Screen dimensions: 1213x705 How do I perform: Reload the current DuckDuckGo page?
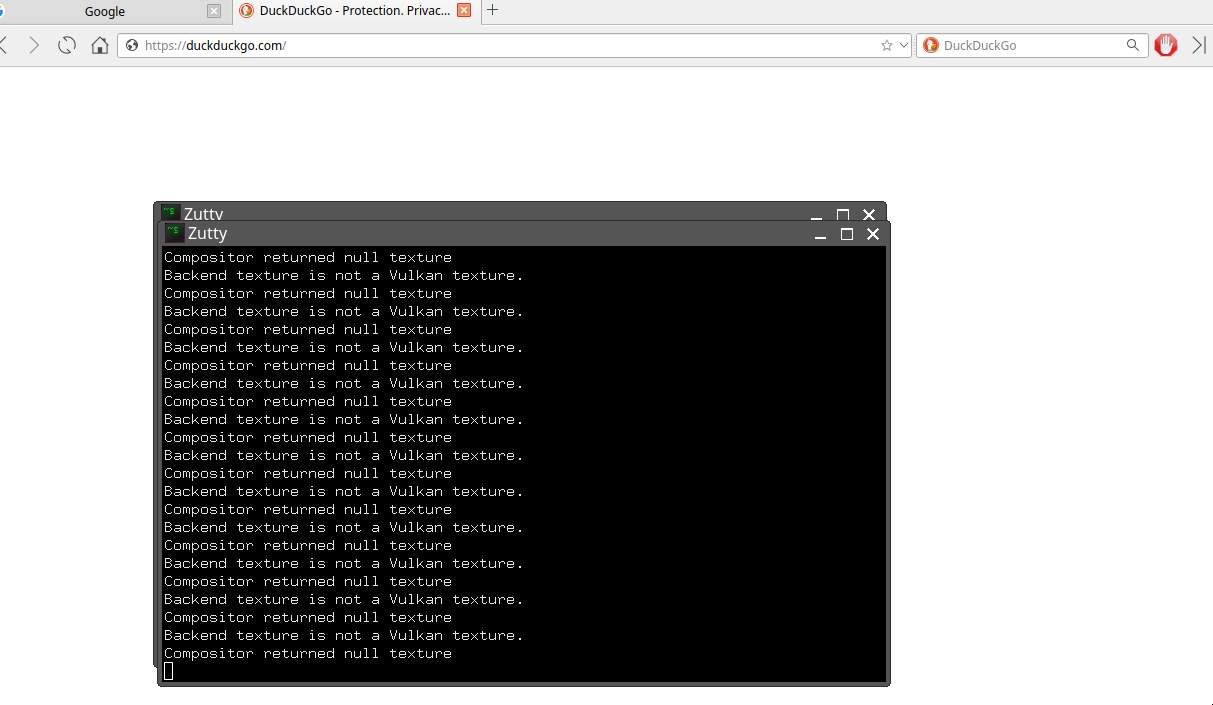coord(67,45)
